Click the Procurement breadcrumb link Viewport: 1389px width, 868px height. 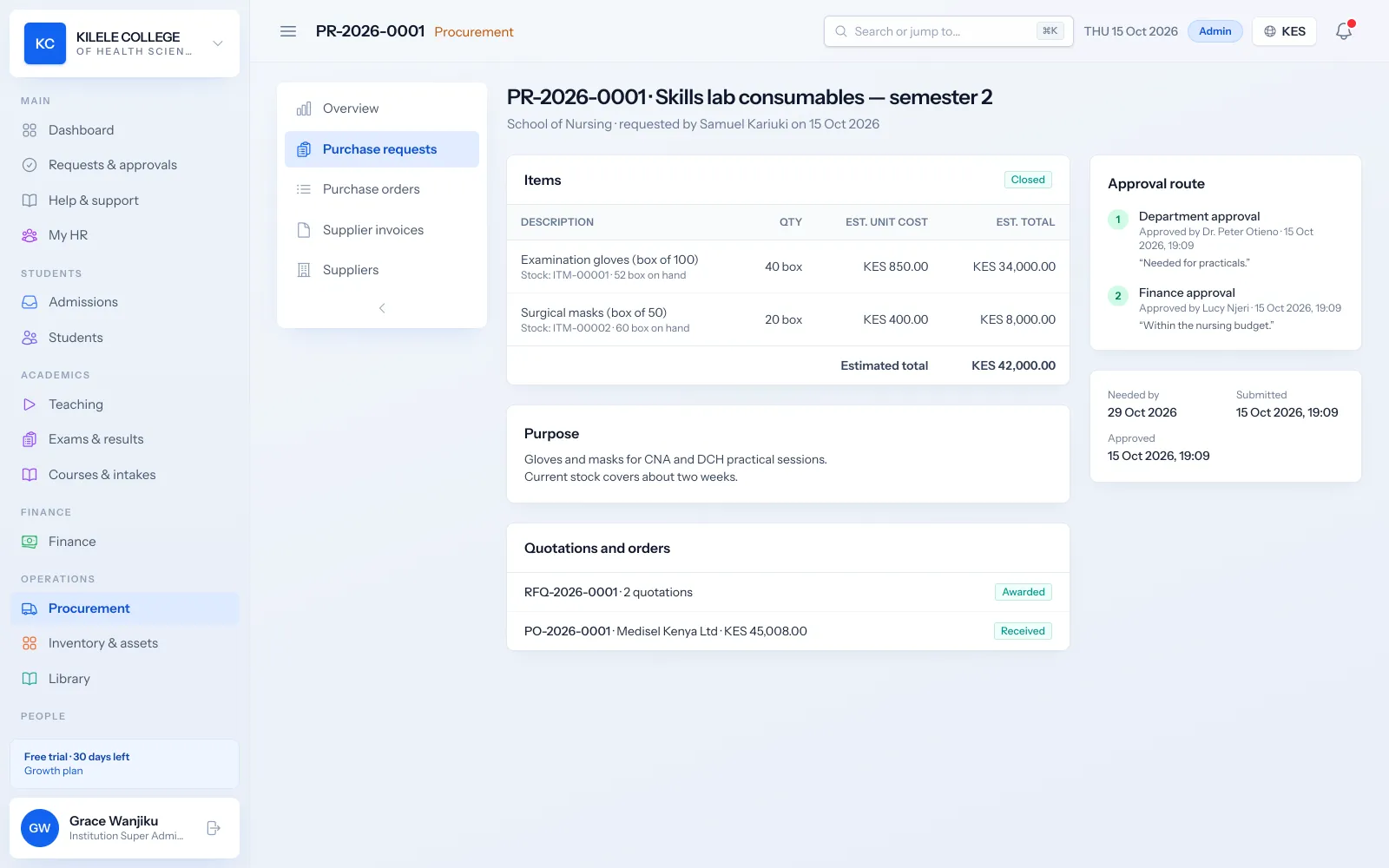[474, 32]
